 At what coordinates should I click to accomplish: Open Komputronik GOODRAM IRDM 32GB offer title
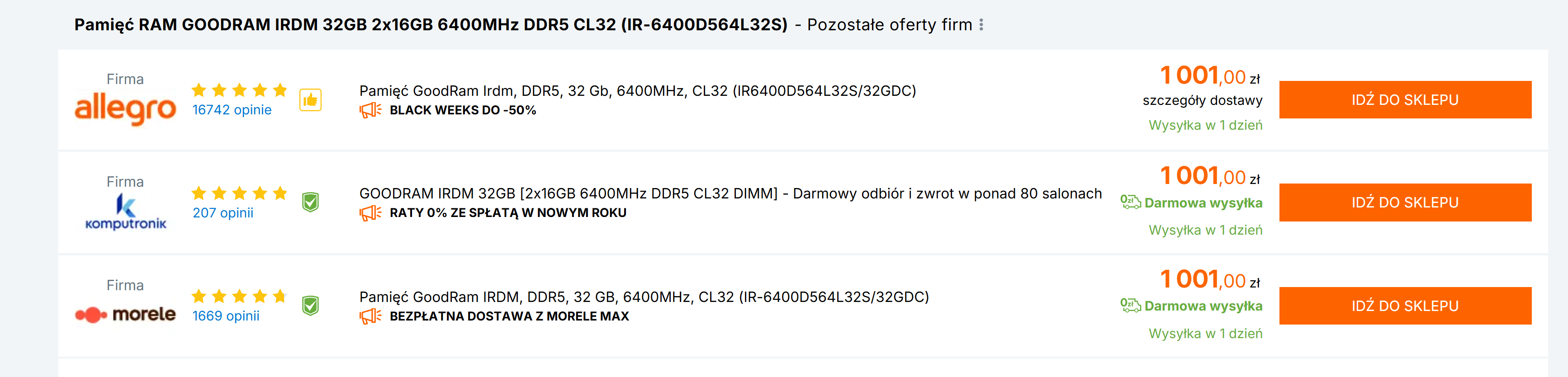[x=730, y=193]
